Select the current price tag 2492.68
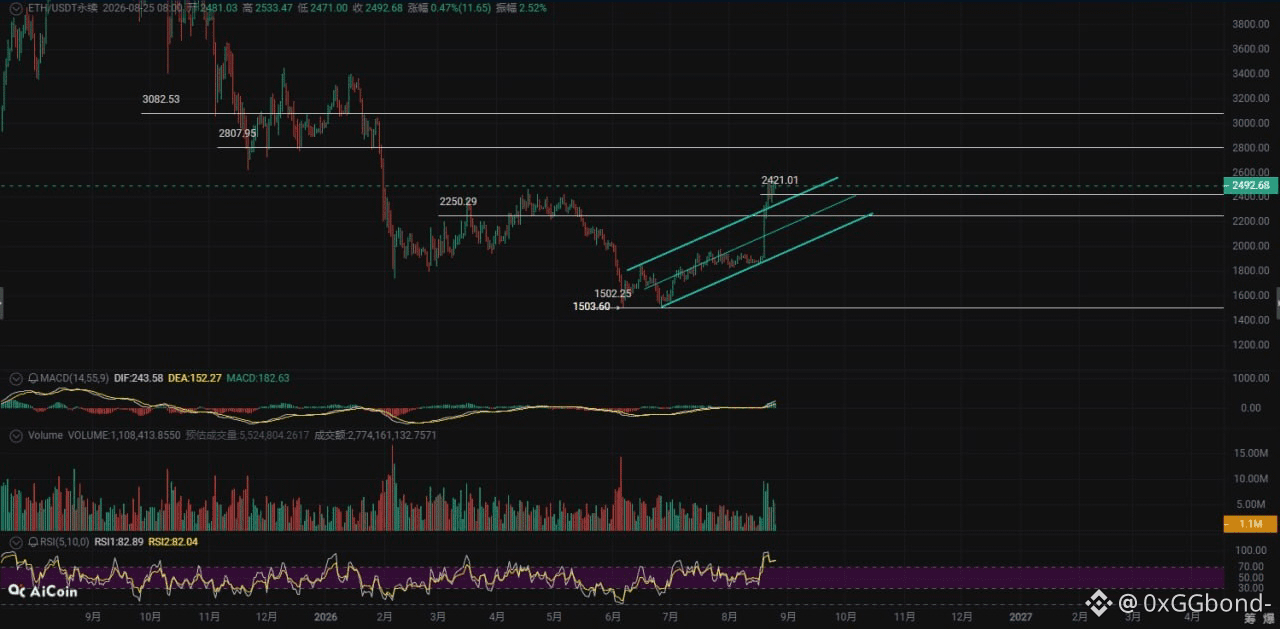The height and width of the screenshot is (629, 1280). [1250, 185]
